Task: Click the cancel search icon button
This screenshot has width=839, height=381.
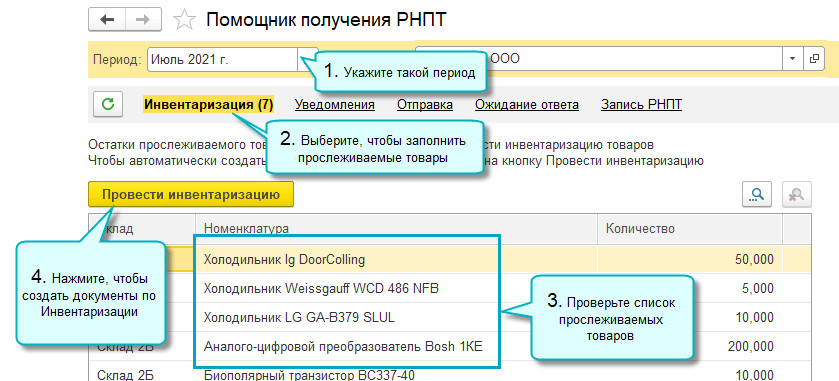Action: click(x=797, y=195)
